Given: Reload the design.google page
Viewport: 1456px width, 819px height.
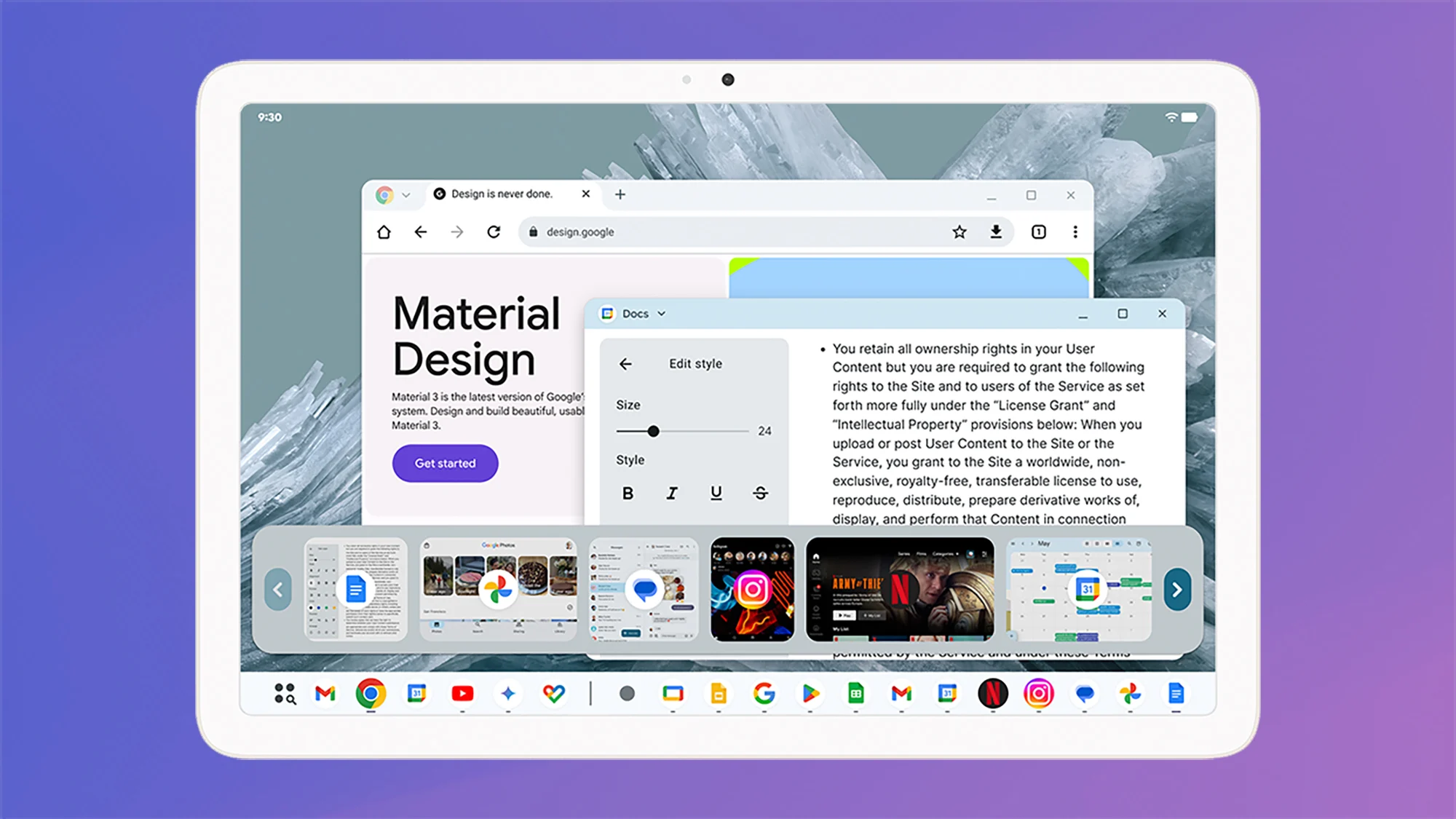Looking at the screenshot, I should [494, 232].
